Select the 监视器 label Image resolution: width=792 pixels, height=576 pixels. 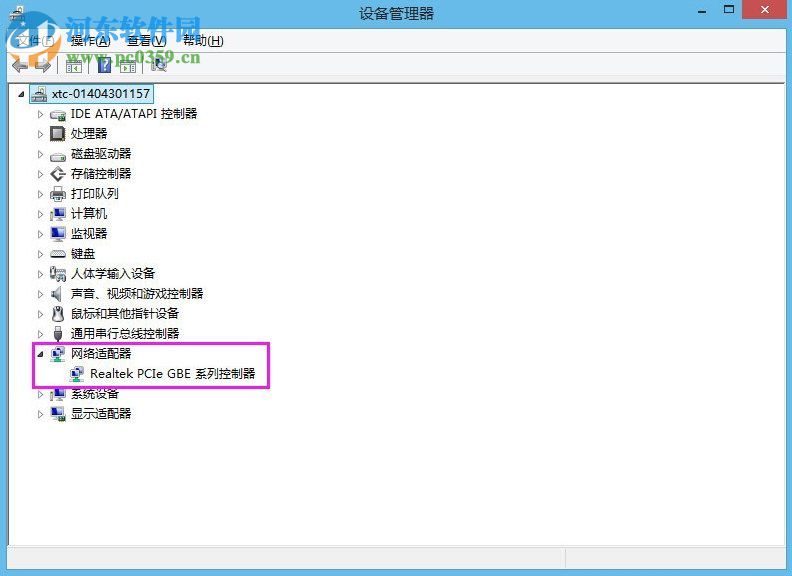point(89,233)
